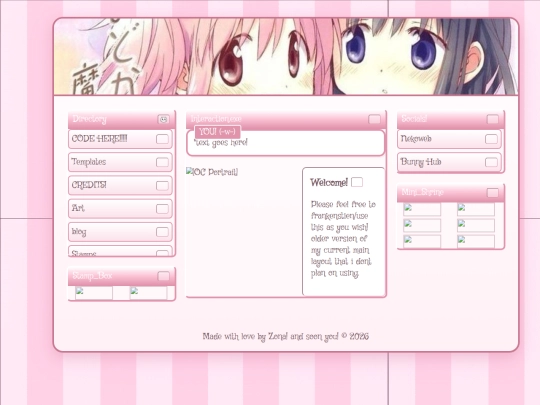The image size is (540, 405).
Task: Click the middle-right broken image in Mini_Shrine
Action: [x=476, y=226]
